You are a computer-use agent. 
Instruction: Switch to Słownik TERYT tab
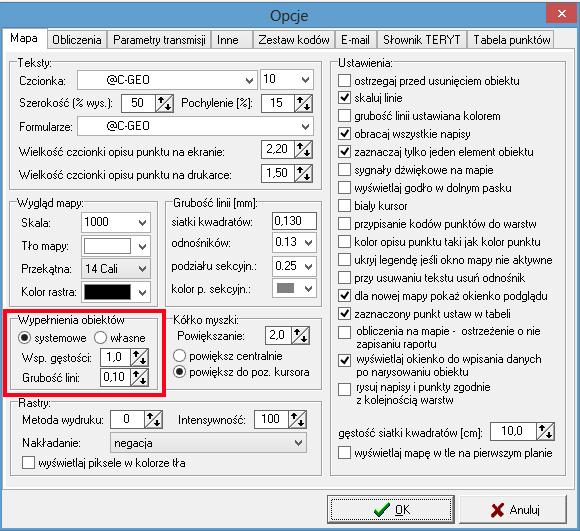point(422,40)
